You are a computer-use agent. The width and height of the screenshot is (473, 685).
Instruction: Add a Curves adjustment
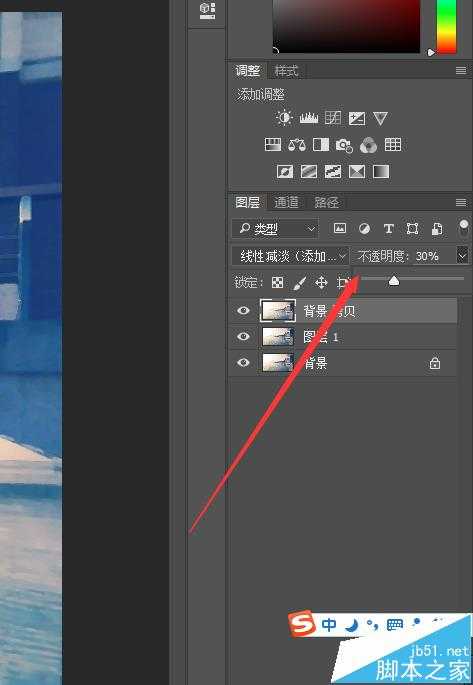click(x=333, y=118)
